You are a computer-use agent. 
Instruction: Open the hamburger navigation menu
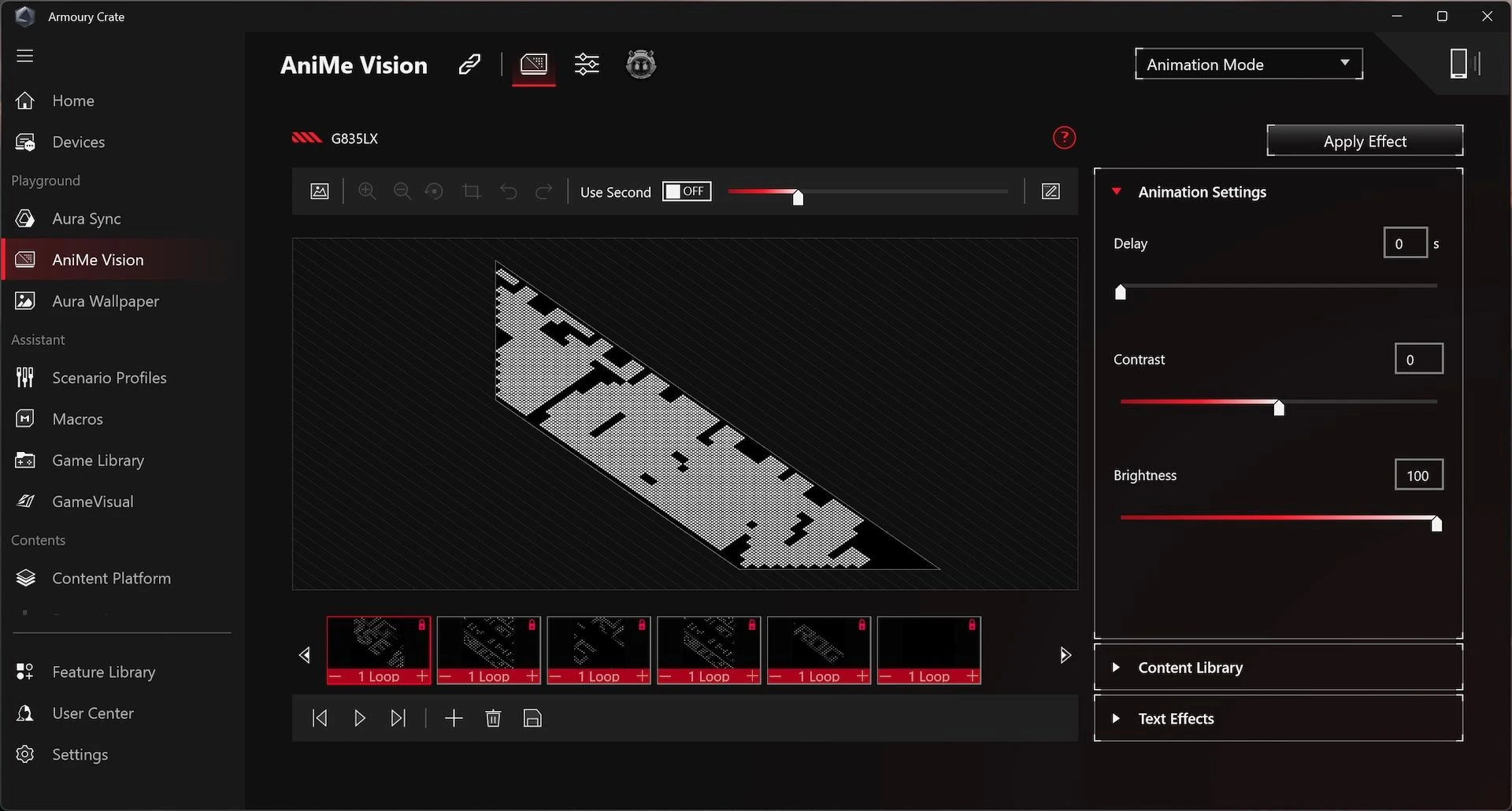(25, 56)
